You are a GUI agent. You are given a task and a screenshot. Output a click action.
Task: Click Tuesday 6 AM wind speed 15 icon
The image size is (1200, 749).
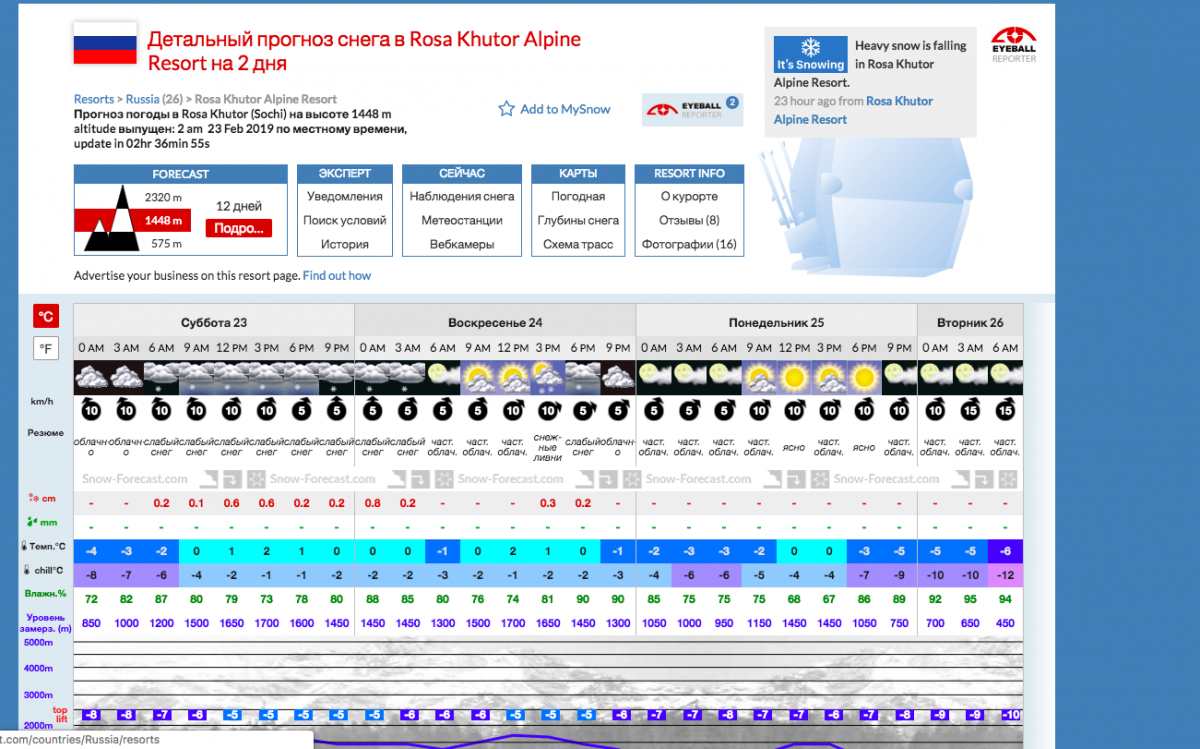1005,410
